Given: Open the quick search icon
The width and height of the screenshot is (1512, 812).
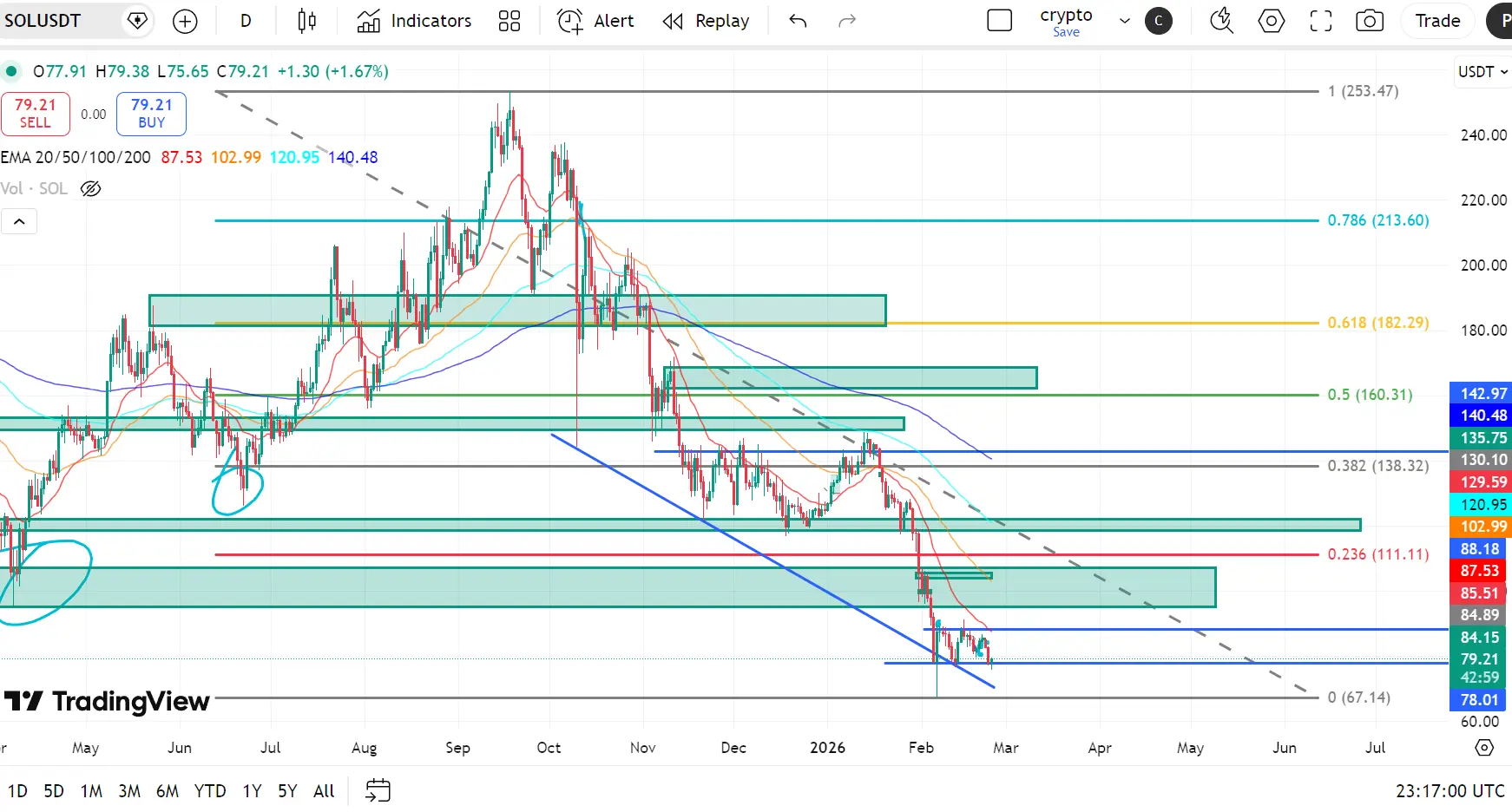Looking at the screenshot, I should [1221, 21].
